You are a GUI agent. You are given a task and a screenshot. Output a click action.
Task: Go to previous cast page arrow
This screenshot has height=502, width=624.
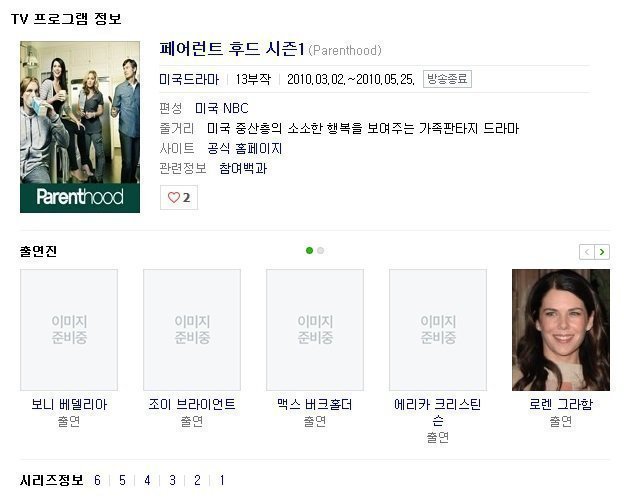click(x=587, y=252)
